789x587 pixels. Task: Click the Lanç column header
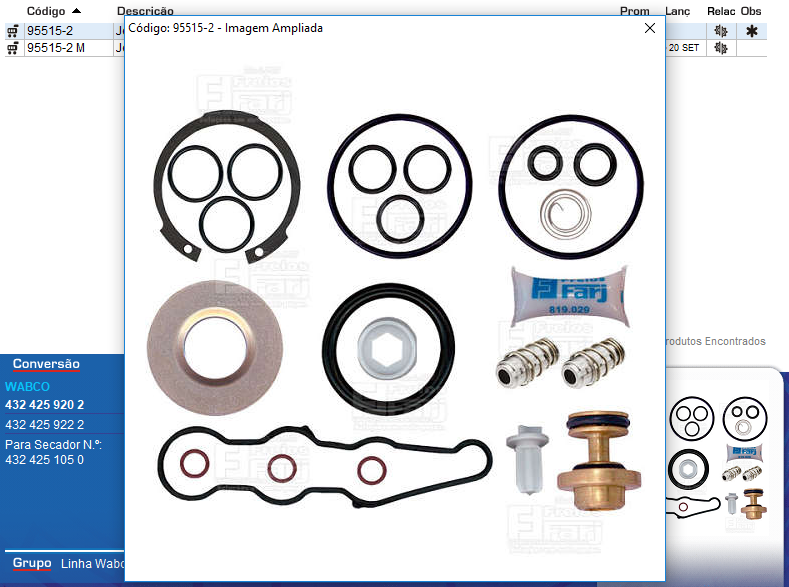click(678, 11)
